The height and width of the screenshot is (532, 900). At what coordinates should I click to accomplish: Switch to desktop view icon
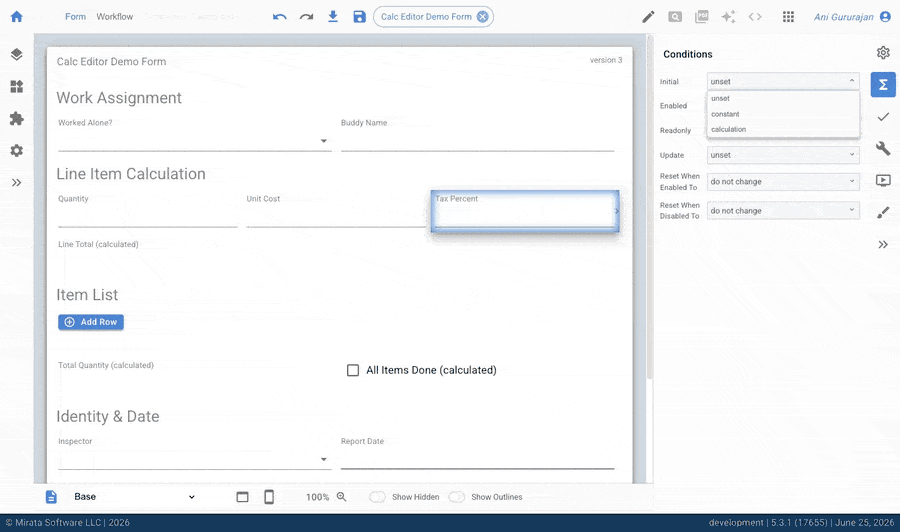point(242,497)
